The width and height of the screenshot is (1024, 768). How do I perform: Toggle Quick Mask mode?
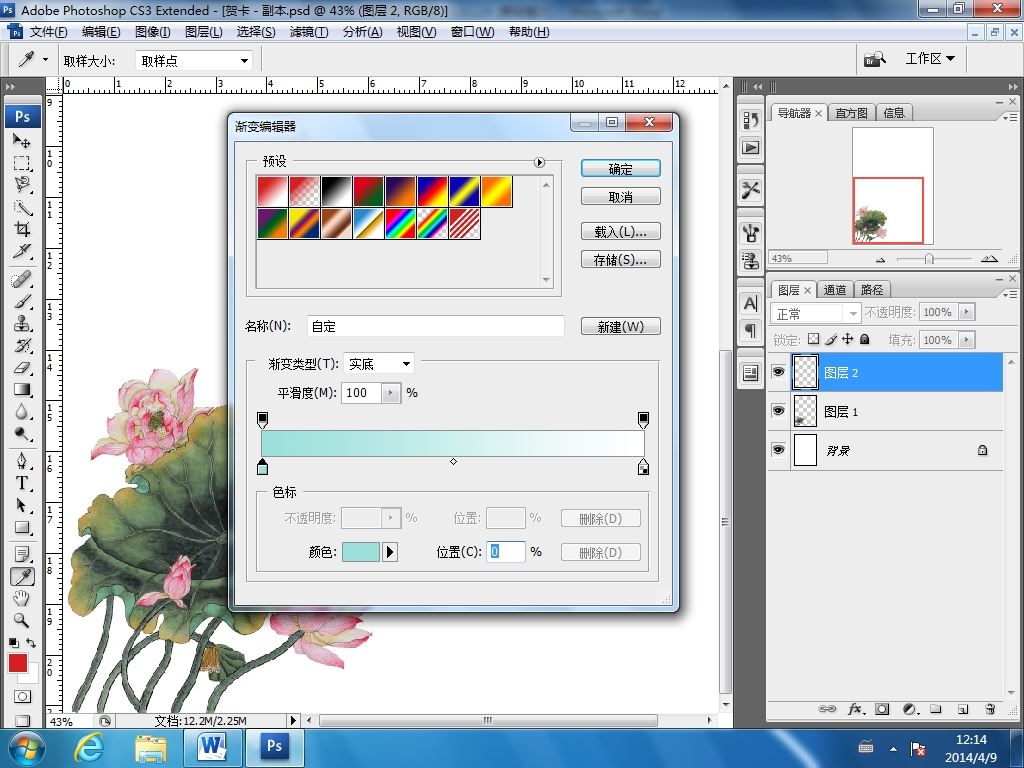[x=22, y=696]
